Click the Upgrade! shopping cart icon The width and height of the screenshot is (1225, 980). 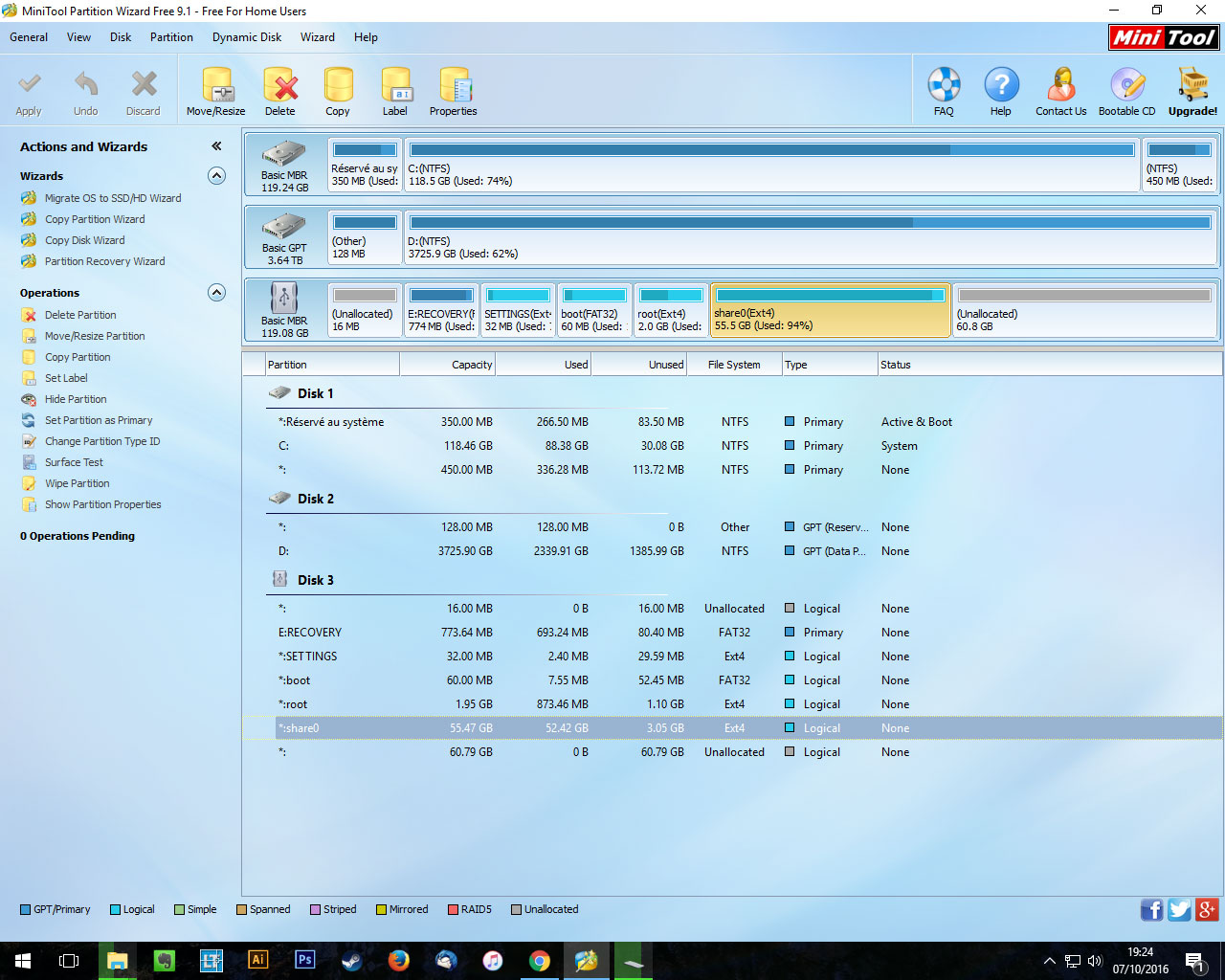(x=1192, y=85)
